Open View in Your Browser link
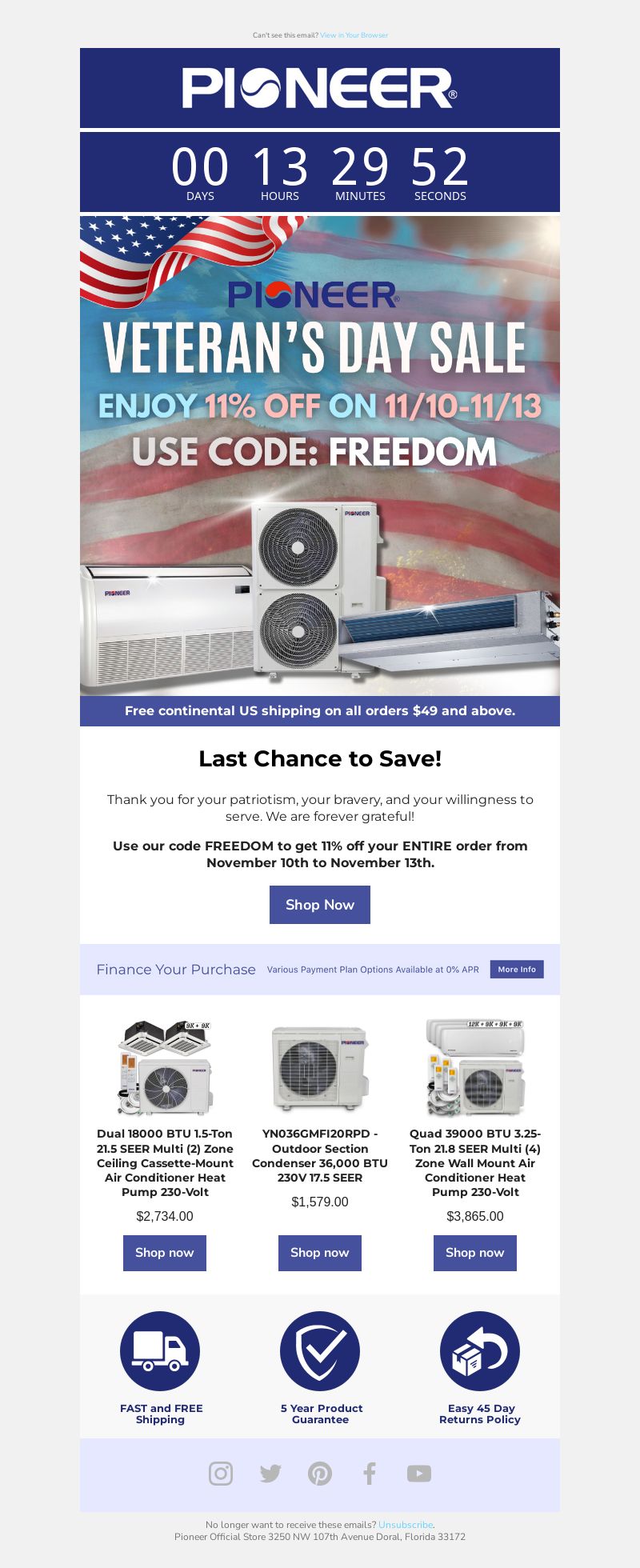The image size is (640, 1568). [x=354, y=35]
